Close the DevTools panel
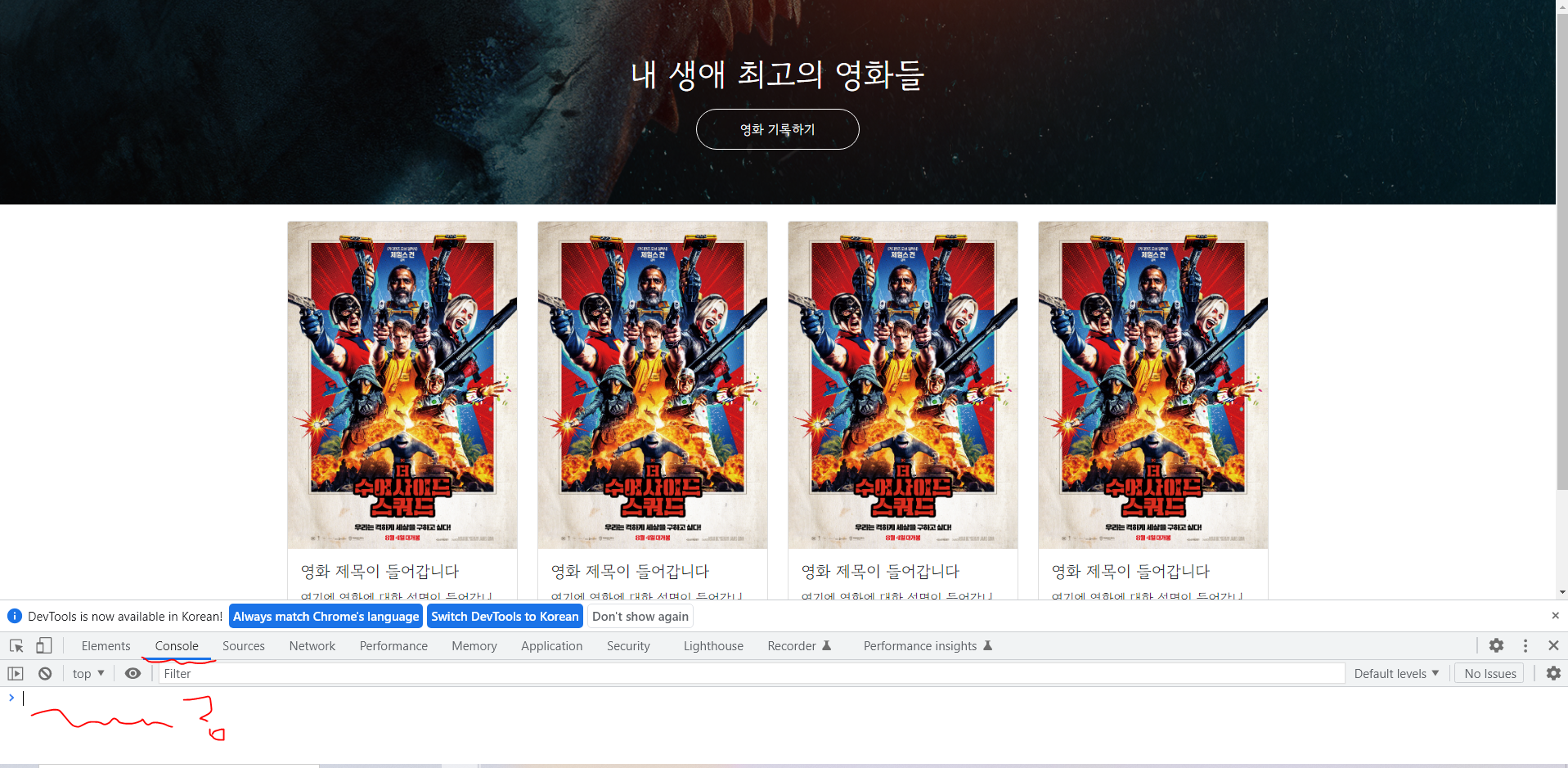 1553,645
